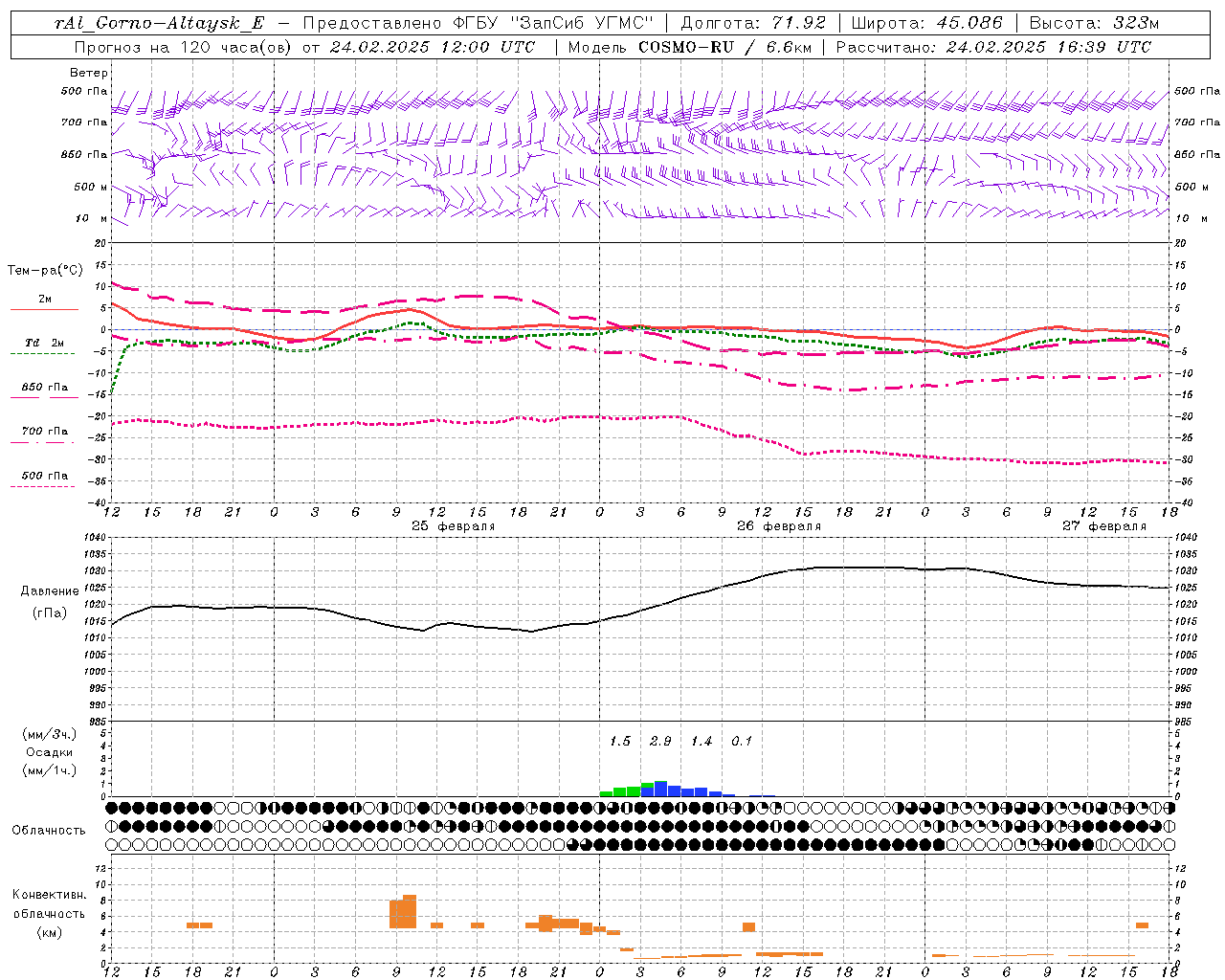The image size is (1225, 980).
Task: Click the calculated time 16:39 UTC
Action: (1103, 47)
